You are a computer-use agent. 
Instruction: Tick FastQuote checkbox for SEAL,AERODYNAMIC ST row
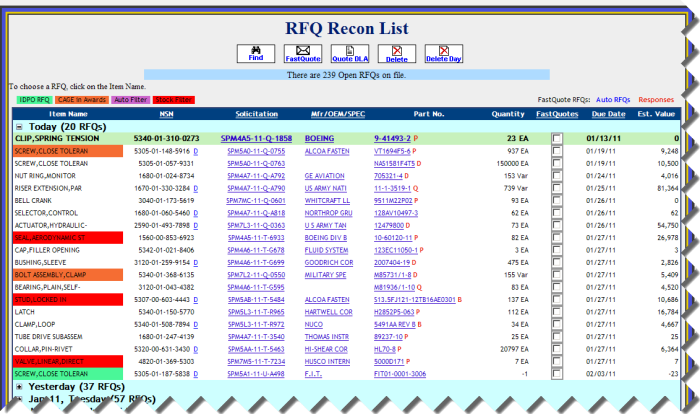point(557,238)
